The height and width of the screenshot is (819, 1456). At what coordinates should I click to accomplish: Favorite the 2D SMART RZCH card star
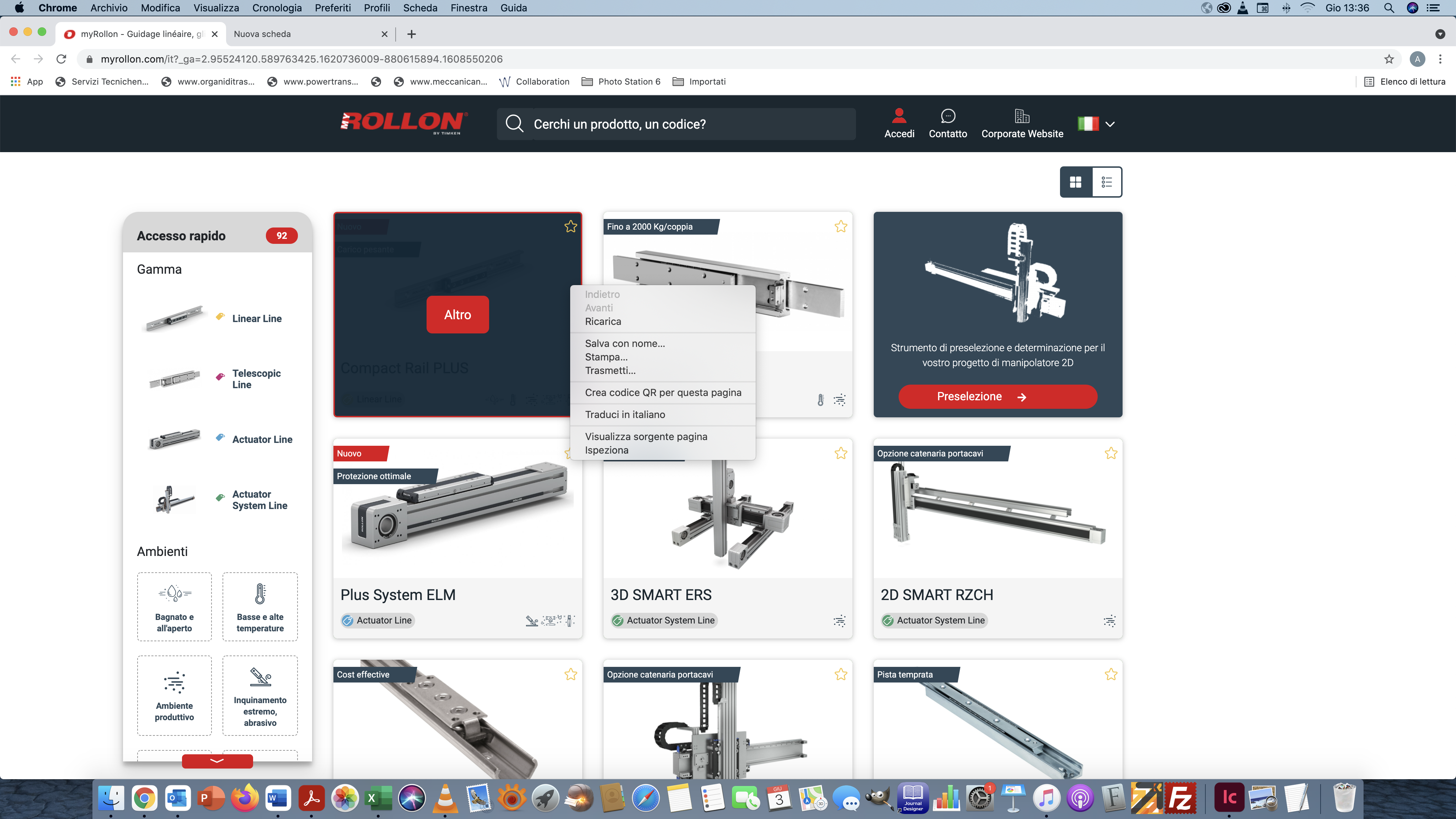(1110, 453)
